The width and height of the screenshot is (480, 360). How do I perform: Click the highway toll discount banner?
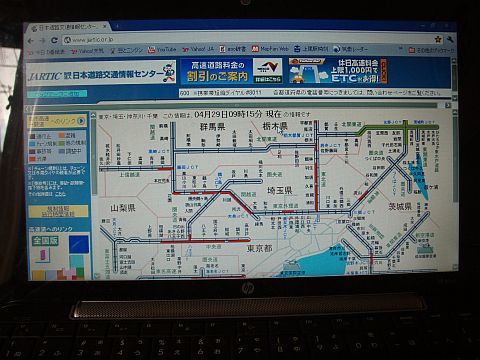point(232,71)
